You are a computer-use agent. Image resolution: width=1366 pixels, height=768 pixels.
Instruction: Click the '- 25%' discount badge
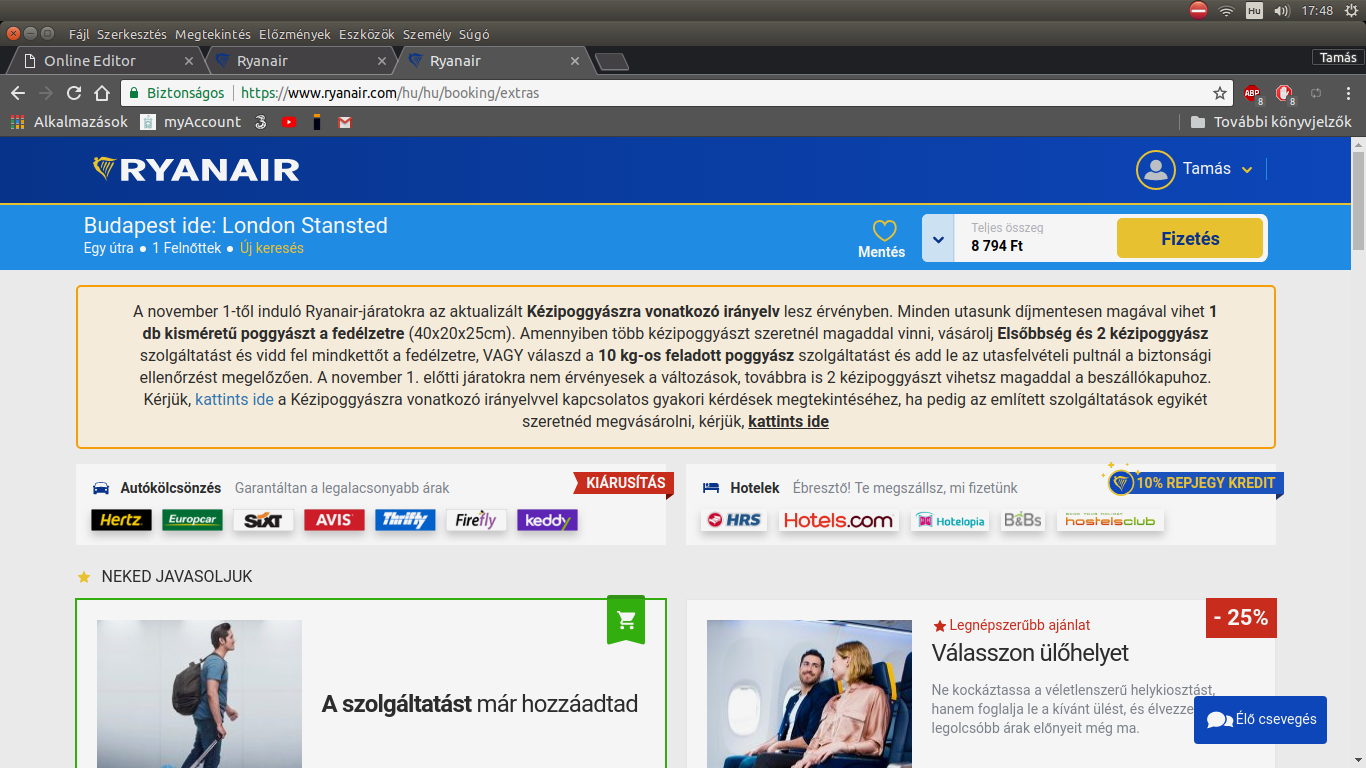(1241, 618)
